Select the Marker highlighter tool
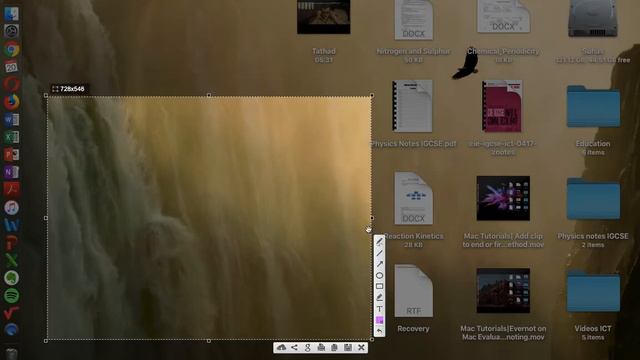640x360 pixels. tap(379, 298)
